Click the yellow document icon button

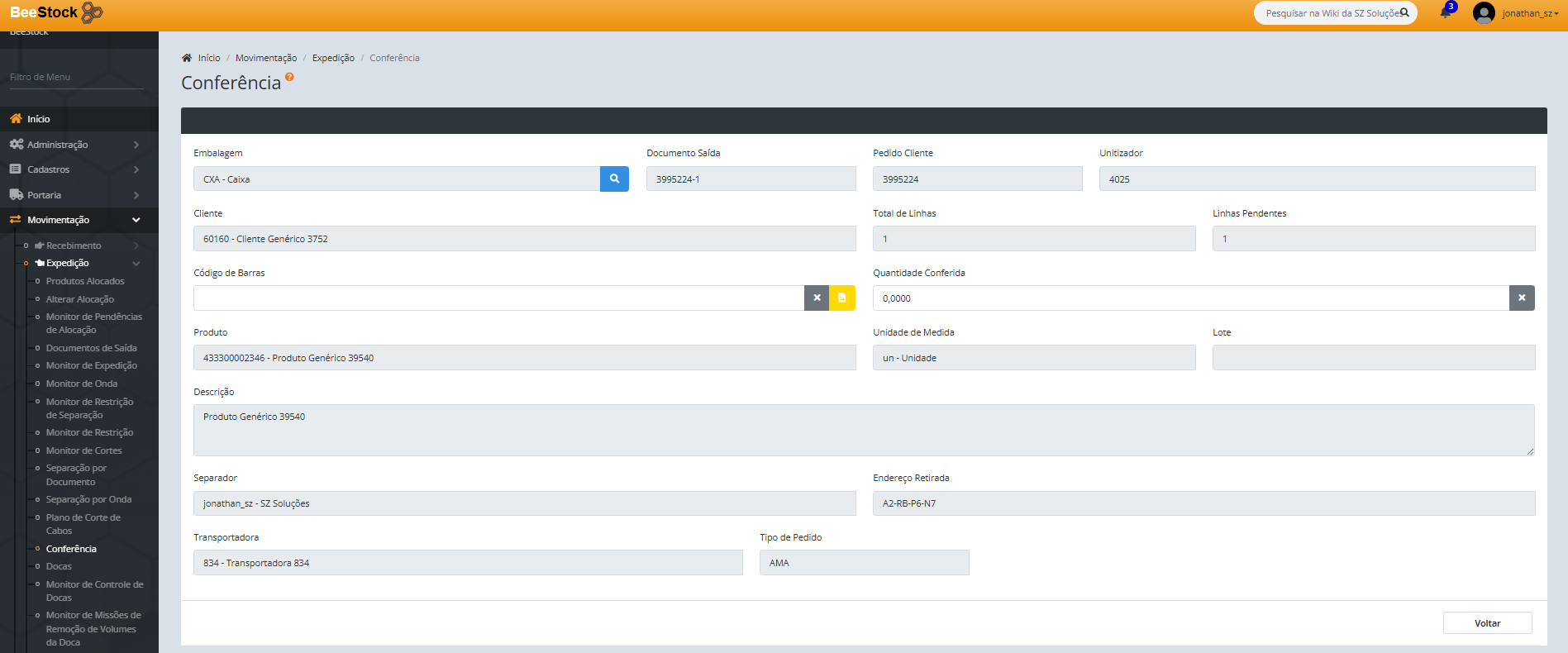(842, 298)
